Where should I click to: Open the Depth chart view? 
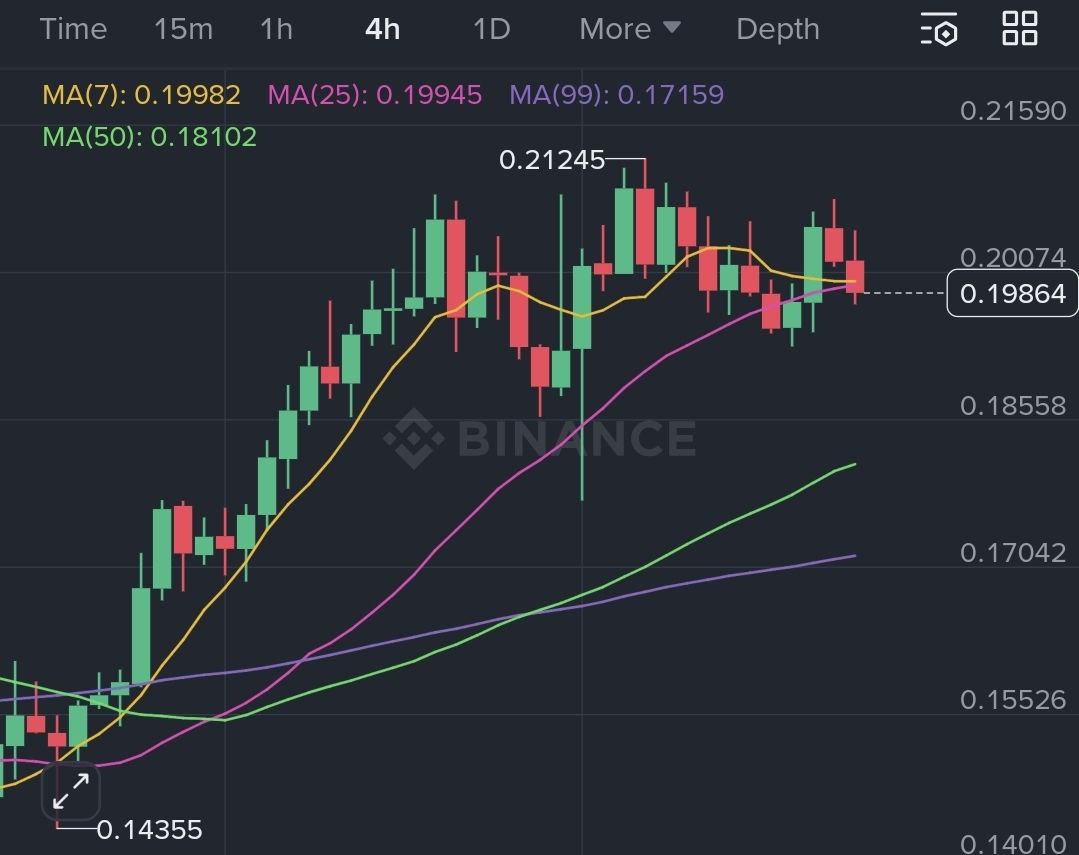pyautogui.click(x=777, y=29)
